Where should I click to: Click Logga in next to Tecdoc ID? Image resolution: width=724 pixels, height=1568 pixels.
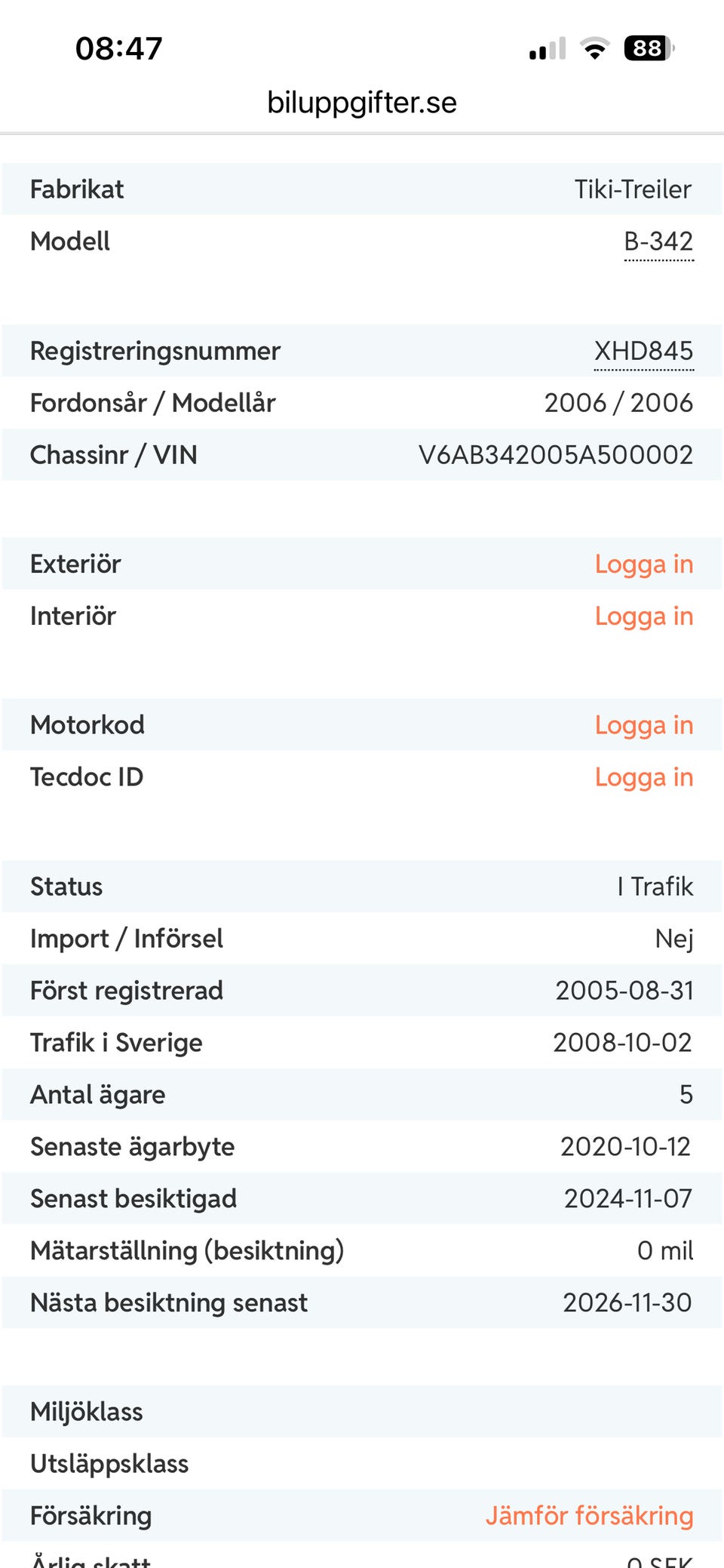[x=643, y=777]
